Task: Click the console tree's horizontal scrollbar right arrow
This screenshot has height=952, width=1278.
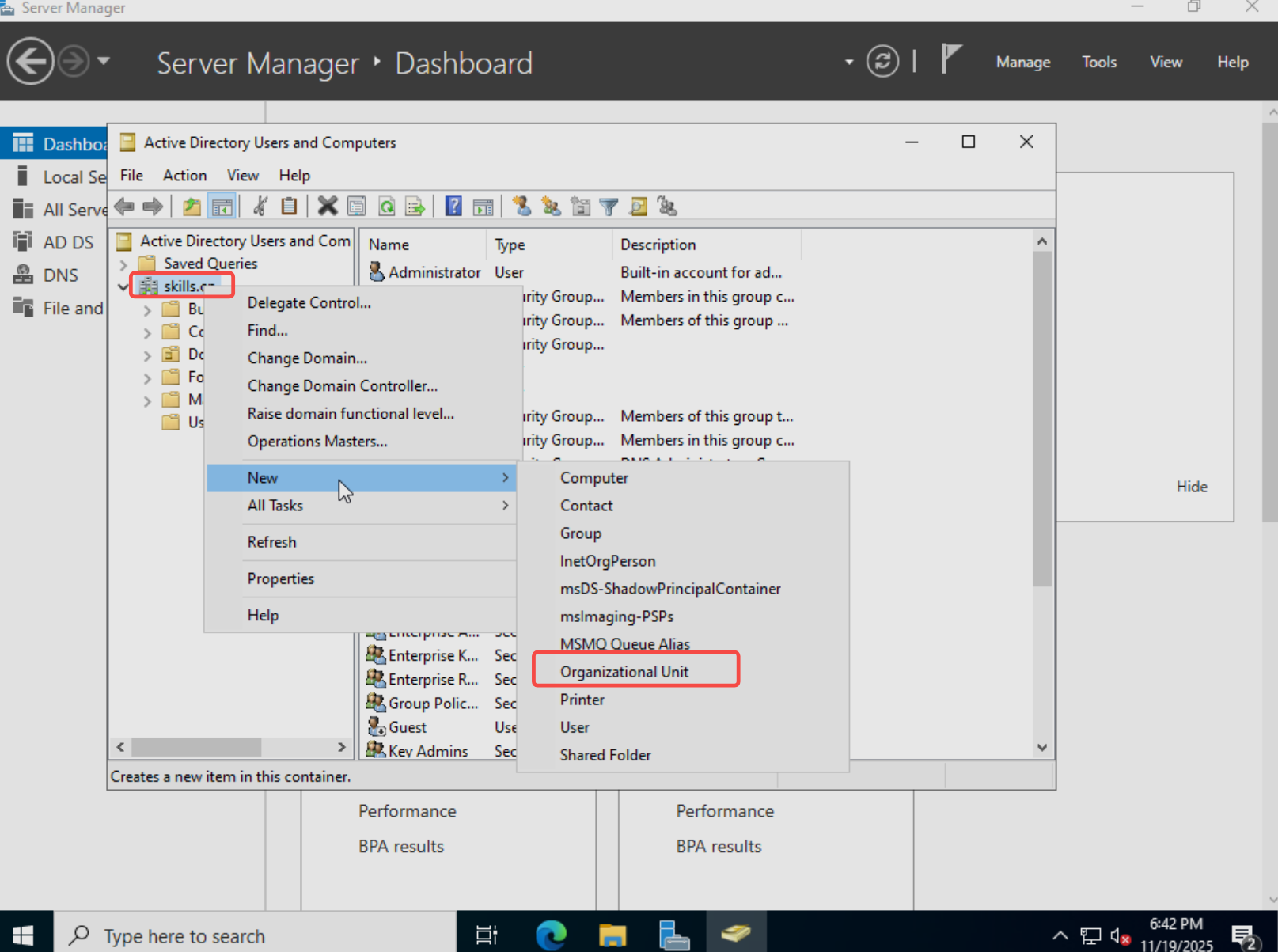Action: pyautogui.click(x=341, y=747)
